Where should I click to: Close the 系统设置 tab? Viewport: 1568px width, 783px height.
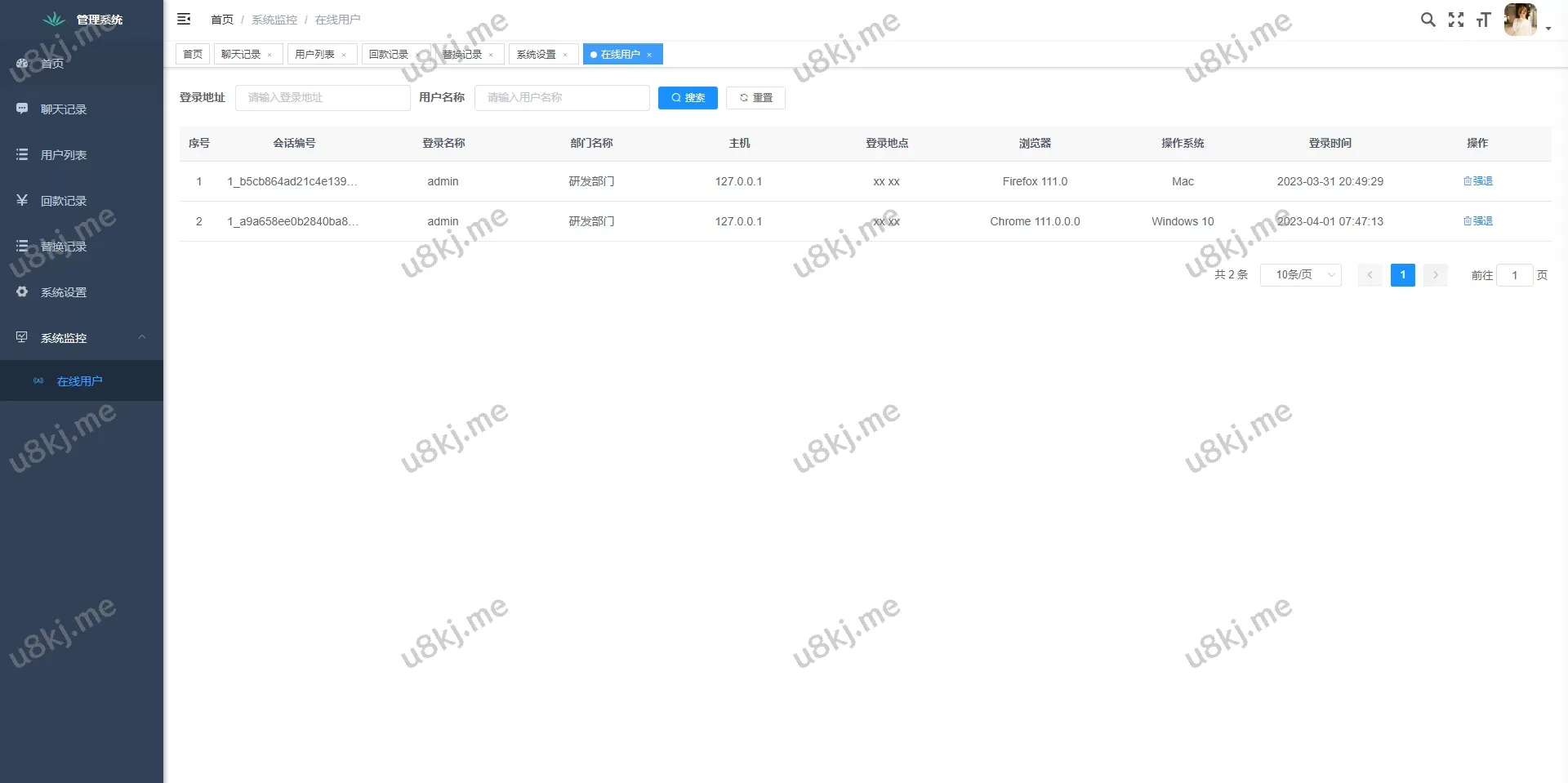(x=565, y=56)
